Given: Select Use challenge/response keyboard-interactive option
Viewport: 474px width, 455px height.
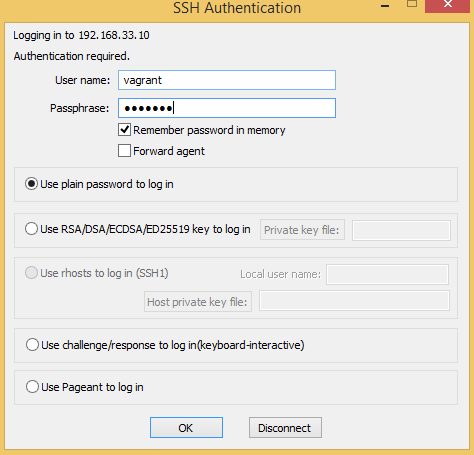Looking at the screenshot, I should click(x=32, y=345).
